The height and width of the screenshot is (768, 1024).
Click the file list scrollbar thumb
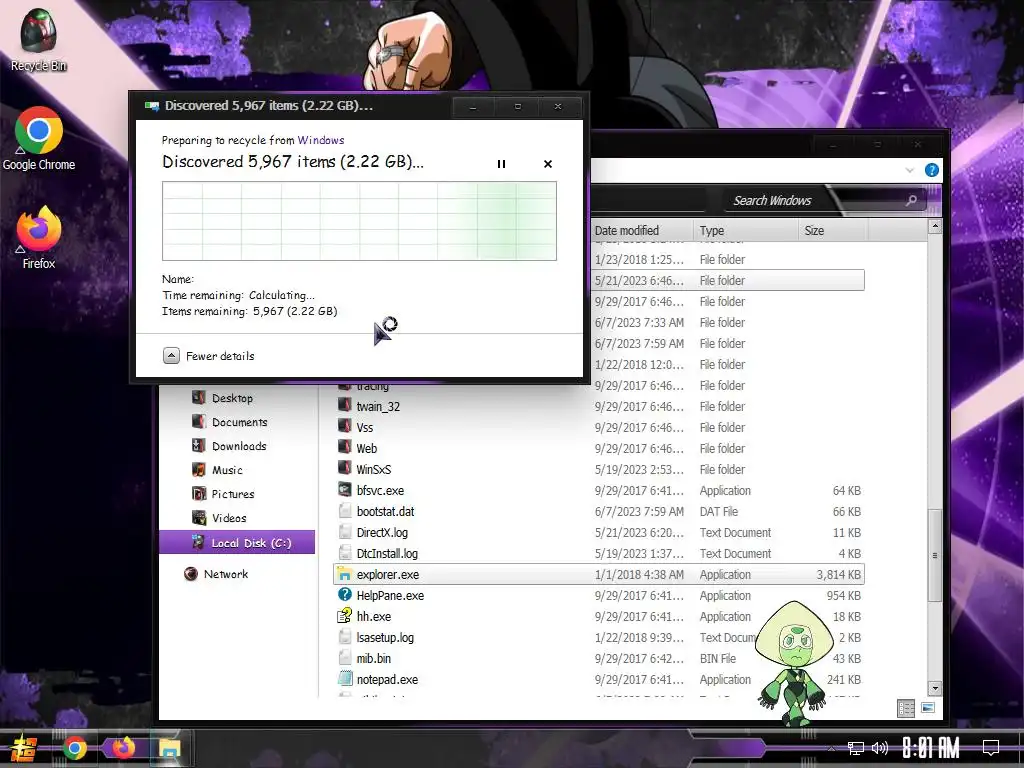(935, 556)
